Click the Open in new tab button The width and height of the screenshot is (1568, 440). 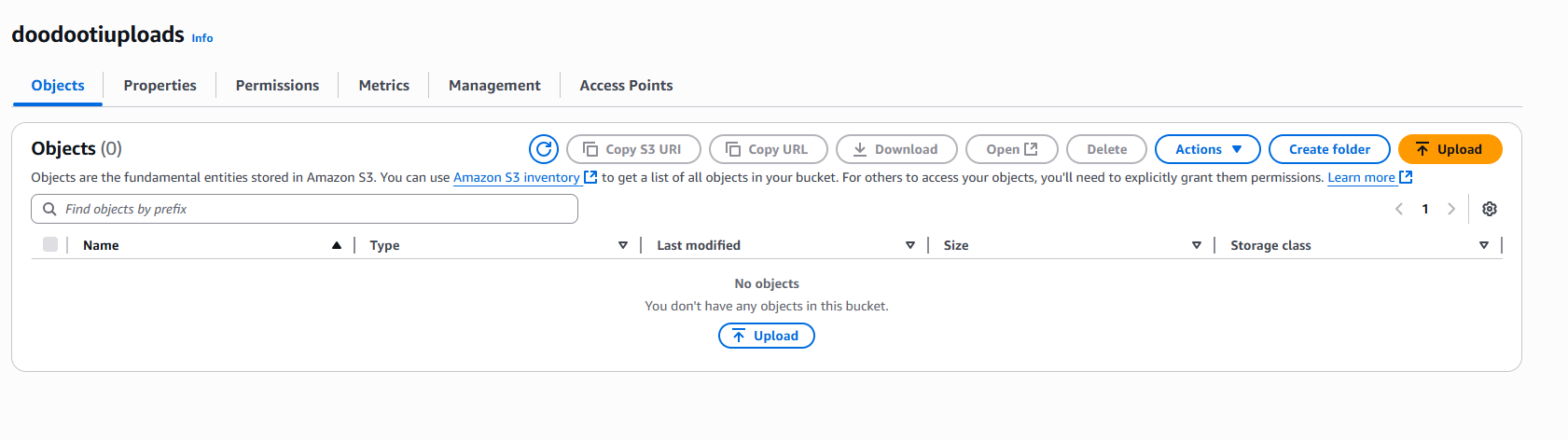(1011, 149)
